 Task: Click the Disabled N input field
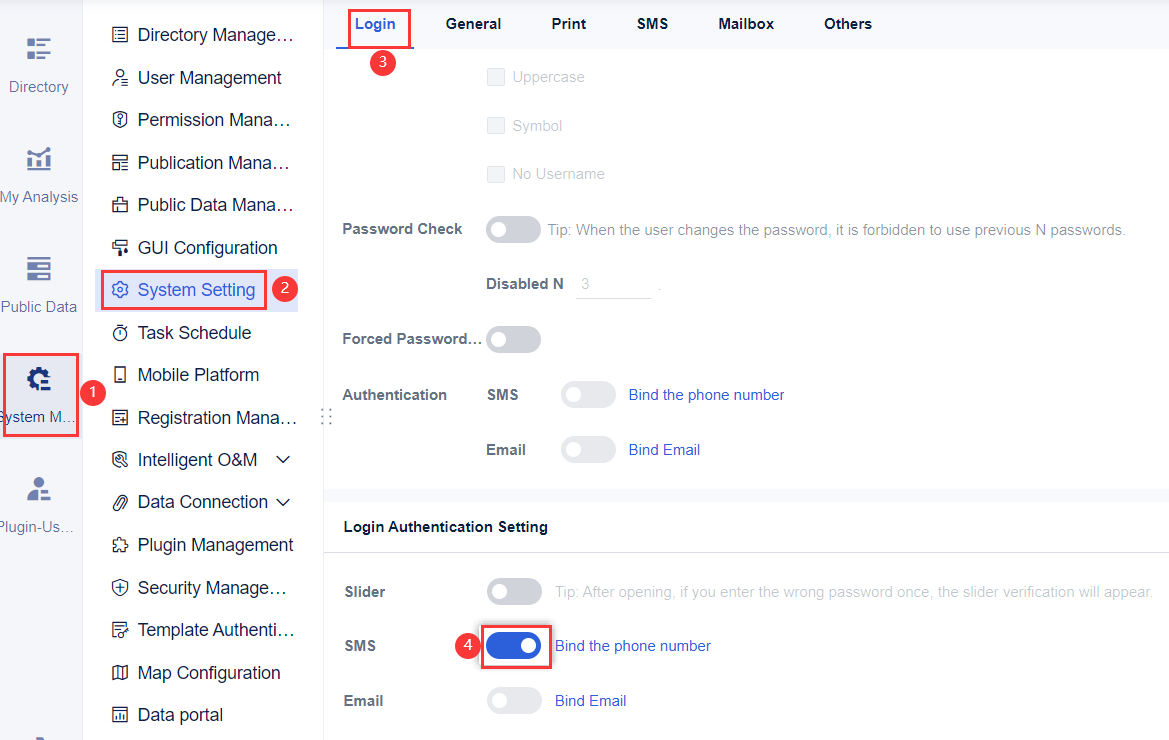(613, 283)
